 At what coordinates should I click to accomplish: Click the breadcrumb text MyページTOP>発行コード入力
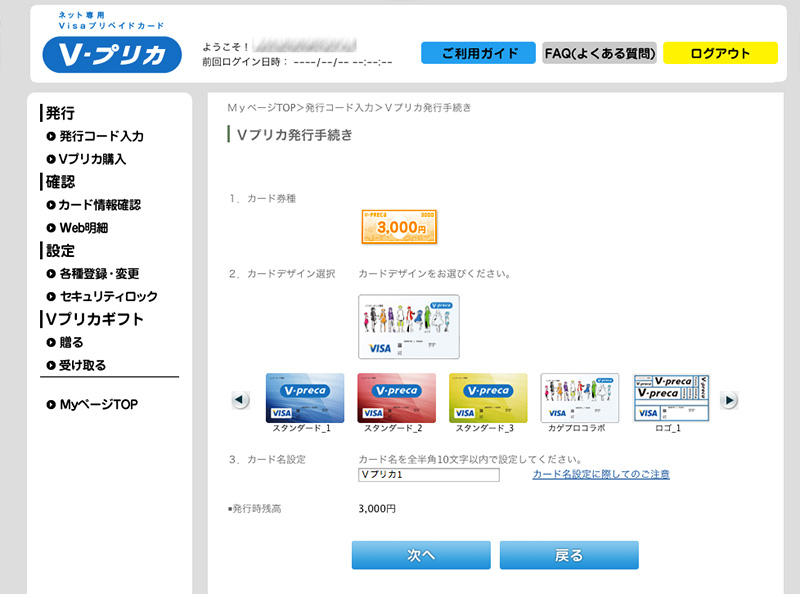(301, 108)
